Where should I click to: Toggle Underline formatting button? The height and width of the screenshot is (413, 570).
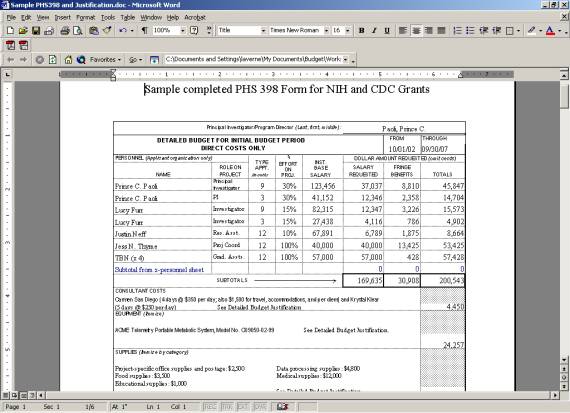[387, 31]
